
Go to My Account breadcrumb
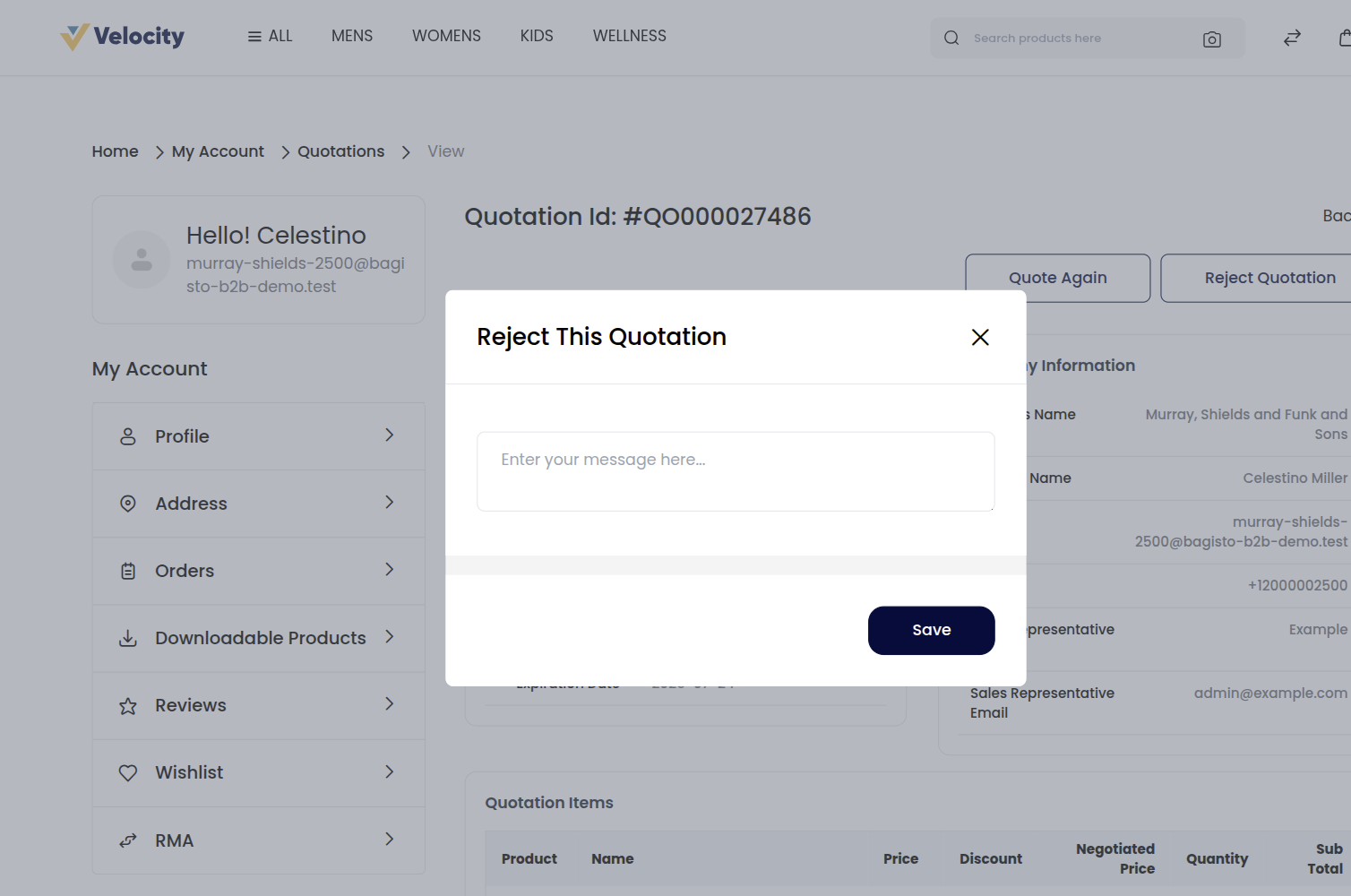point(218,151)
